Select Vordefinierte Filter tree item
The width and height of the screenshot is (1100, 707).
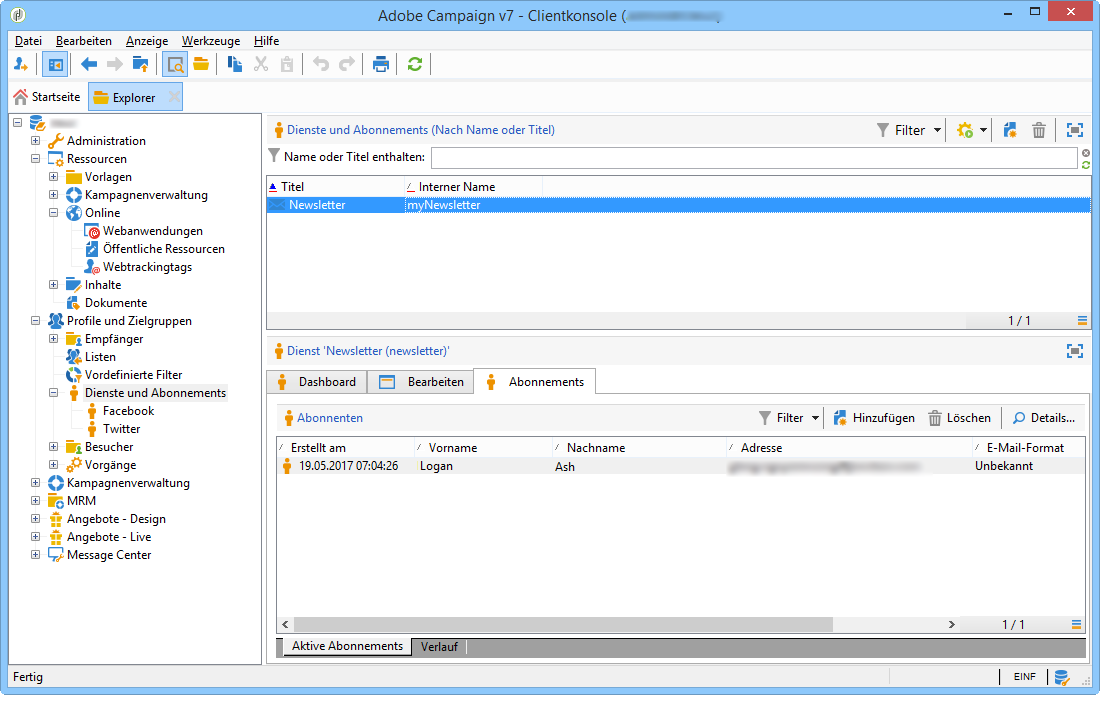click(133, 375)
